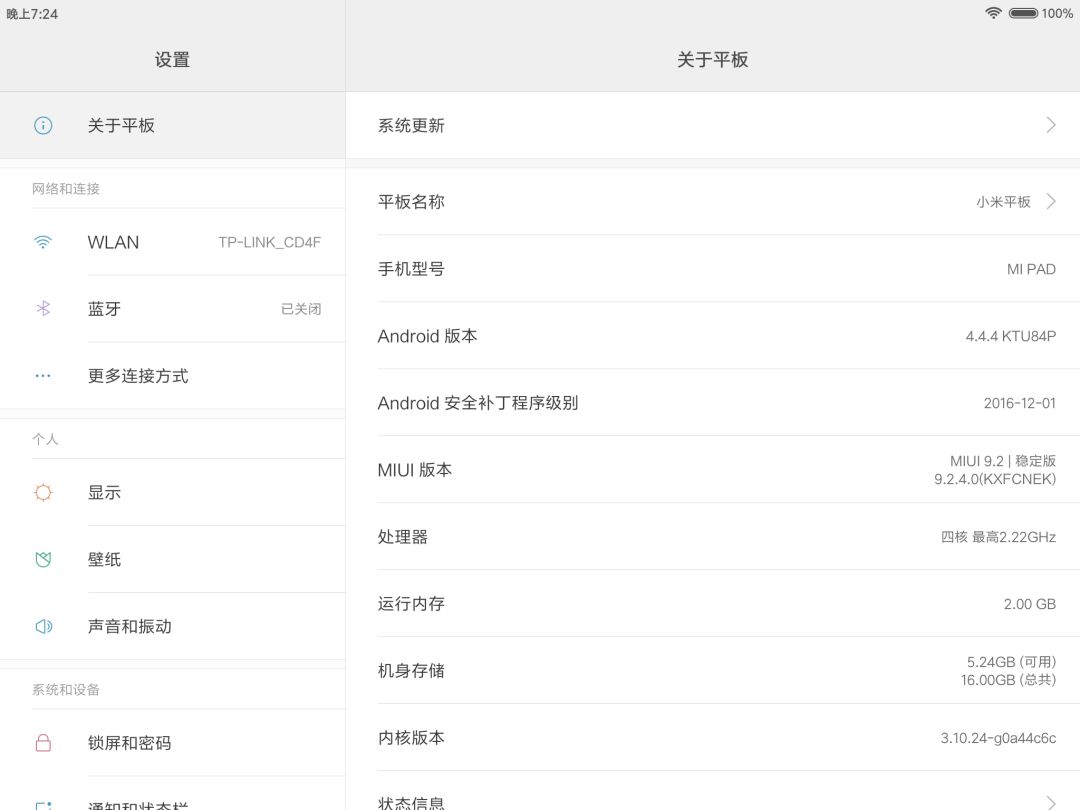Tap the 个人 section header
The image size is (1080, 810).
coord(45,439)
